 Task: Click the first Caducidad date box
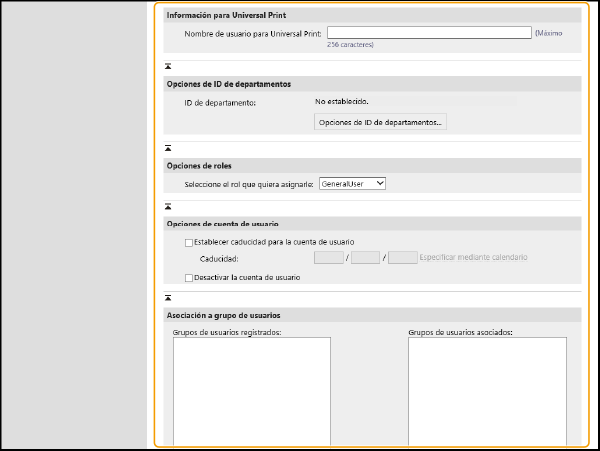[x=329, y=258]
